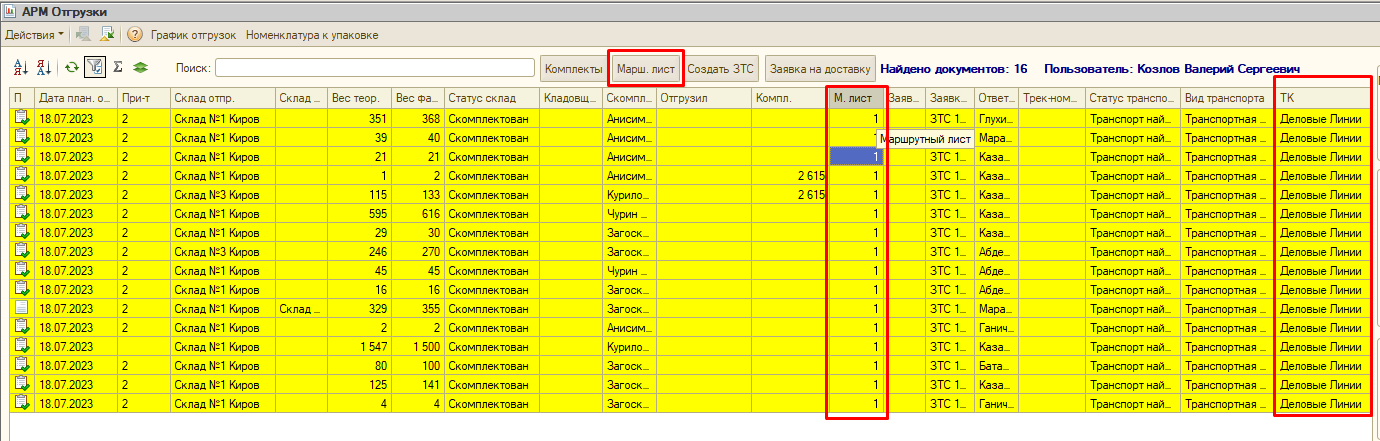Click the М. лист column header
This screenshot has height=441, width=1380.
coord(857,99)
